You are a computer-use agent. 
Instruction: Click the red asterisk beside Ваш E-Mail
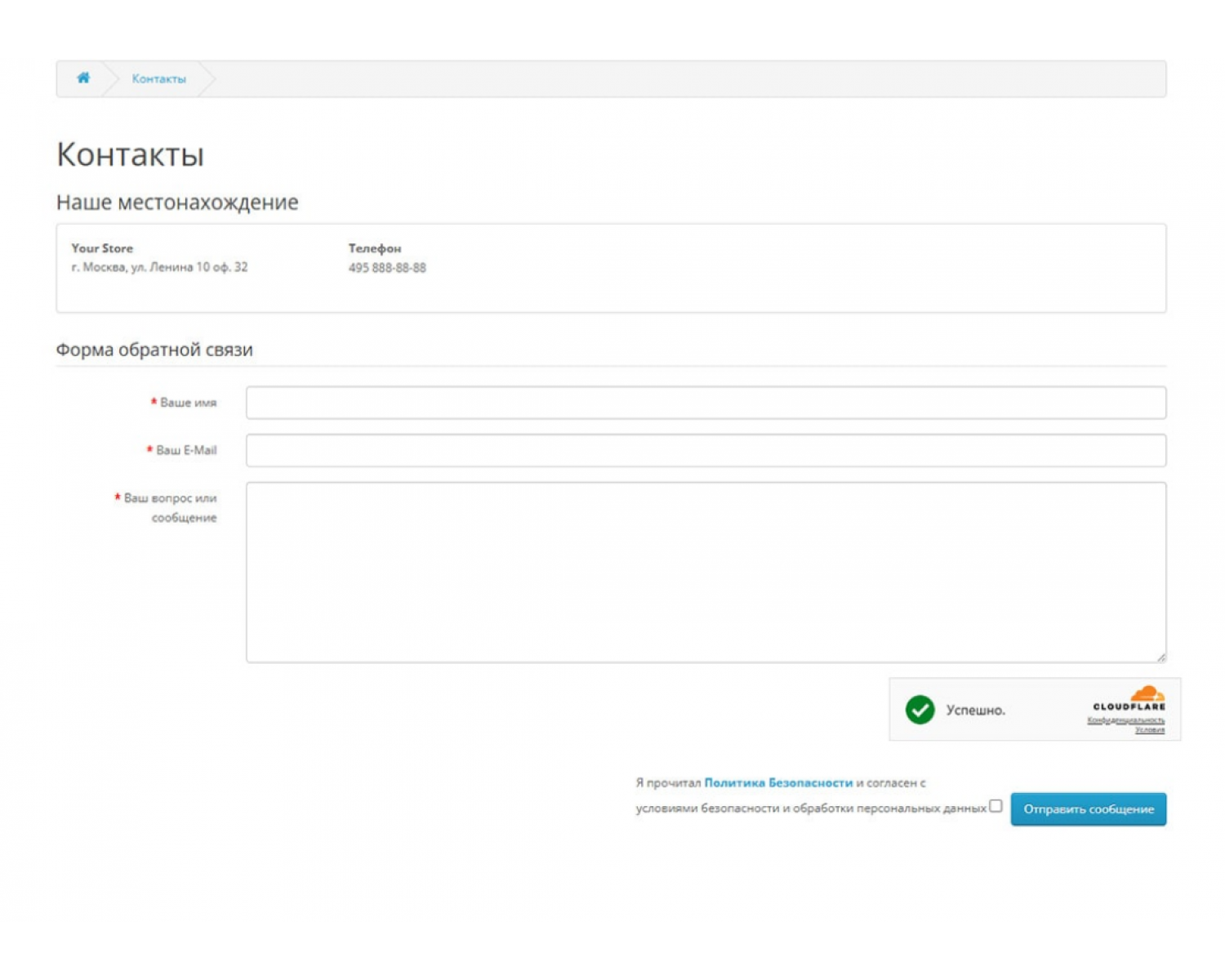coord(148,450)
